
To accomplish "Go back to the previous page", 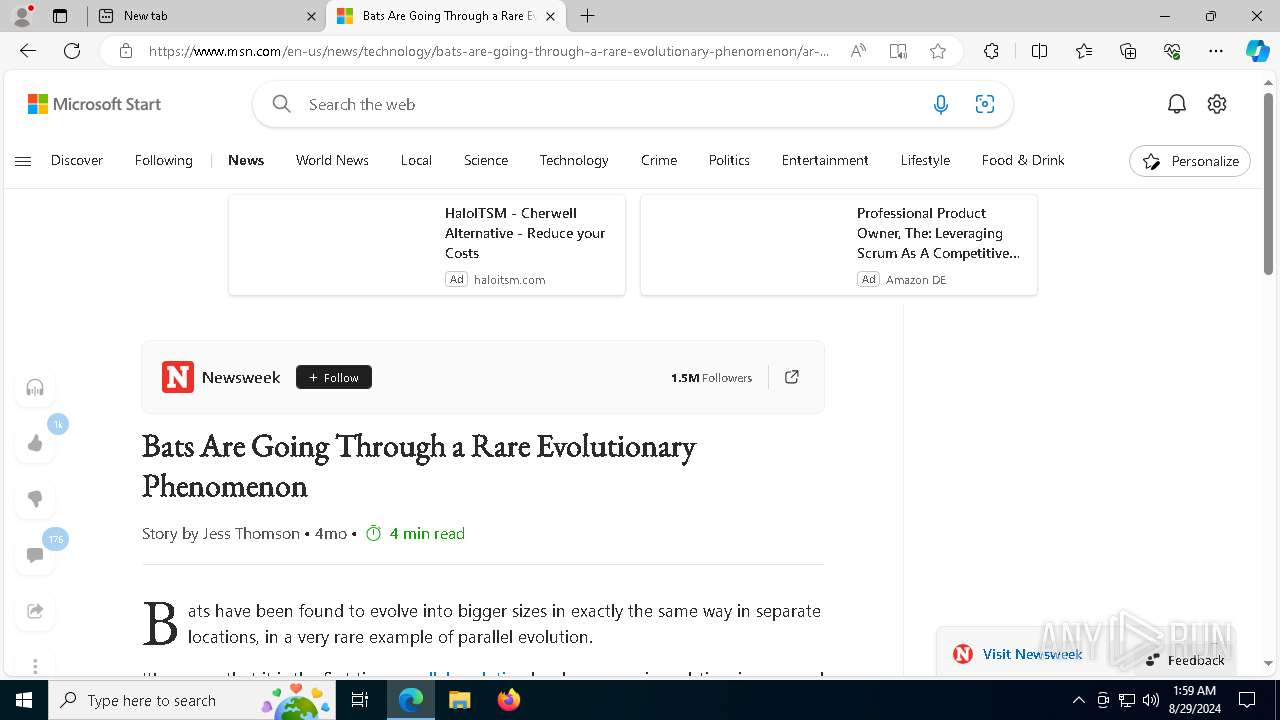I will coord(28,51).
